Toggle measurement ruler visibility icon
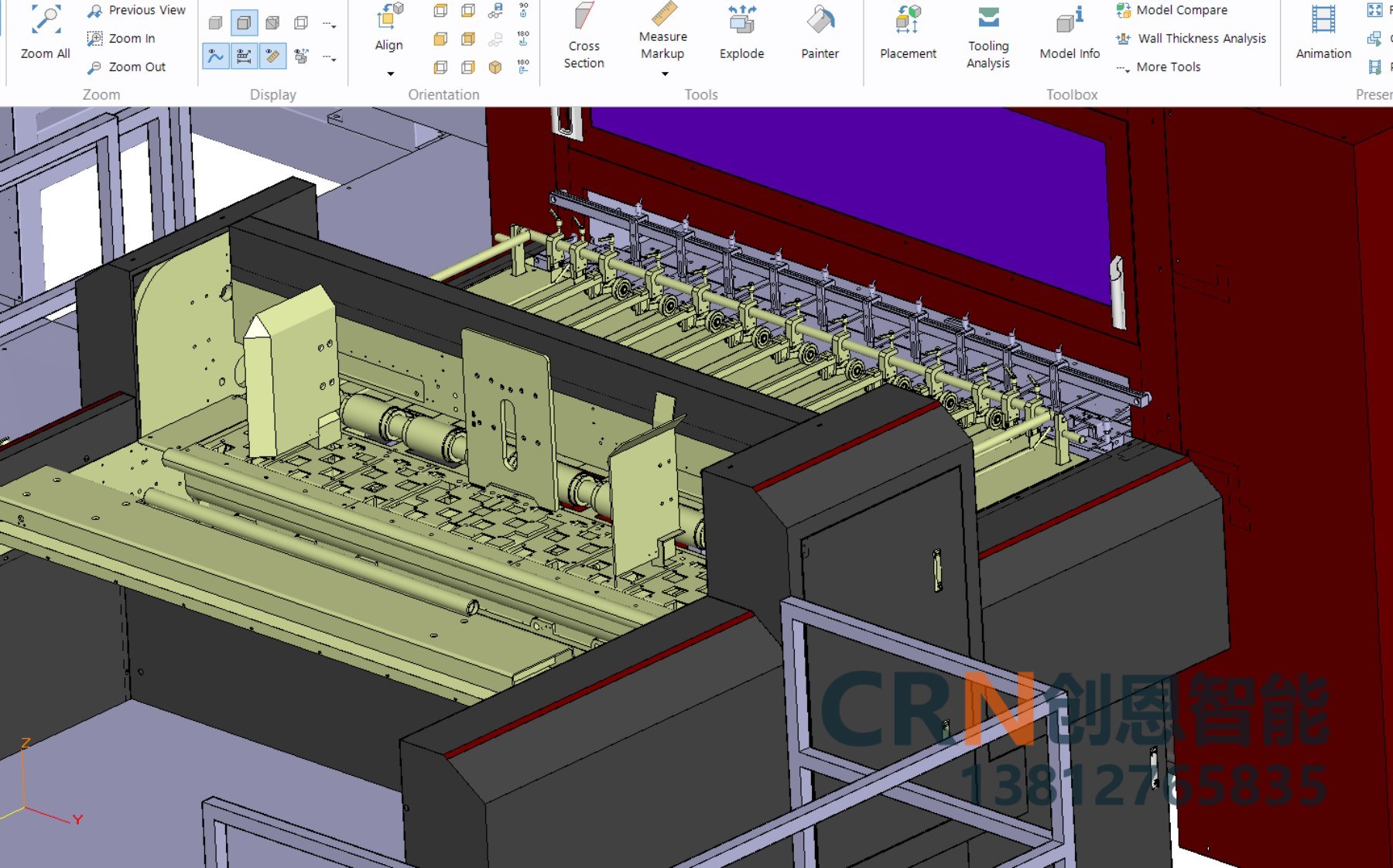 click(272, 56)
